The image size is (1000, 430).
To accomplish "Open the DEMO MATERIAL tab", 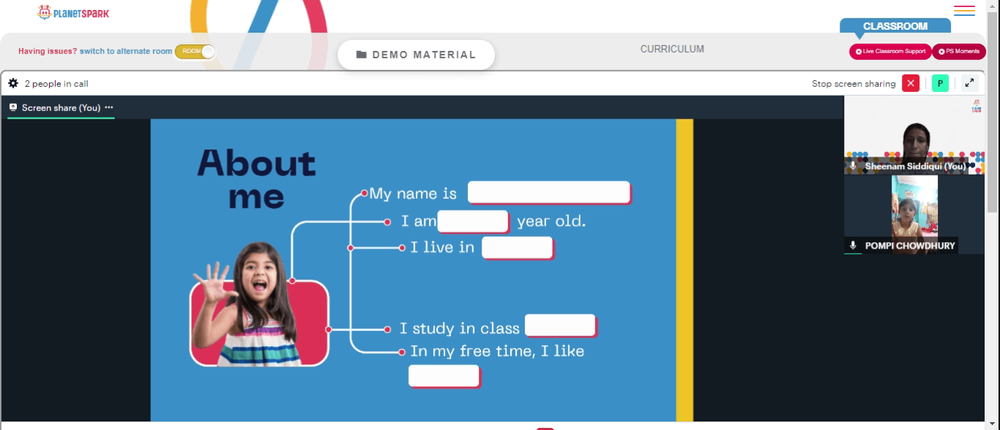I will point(416,55).
